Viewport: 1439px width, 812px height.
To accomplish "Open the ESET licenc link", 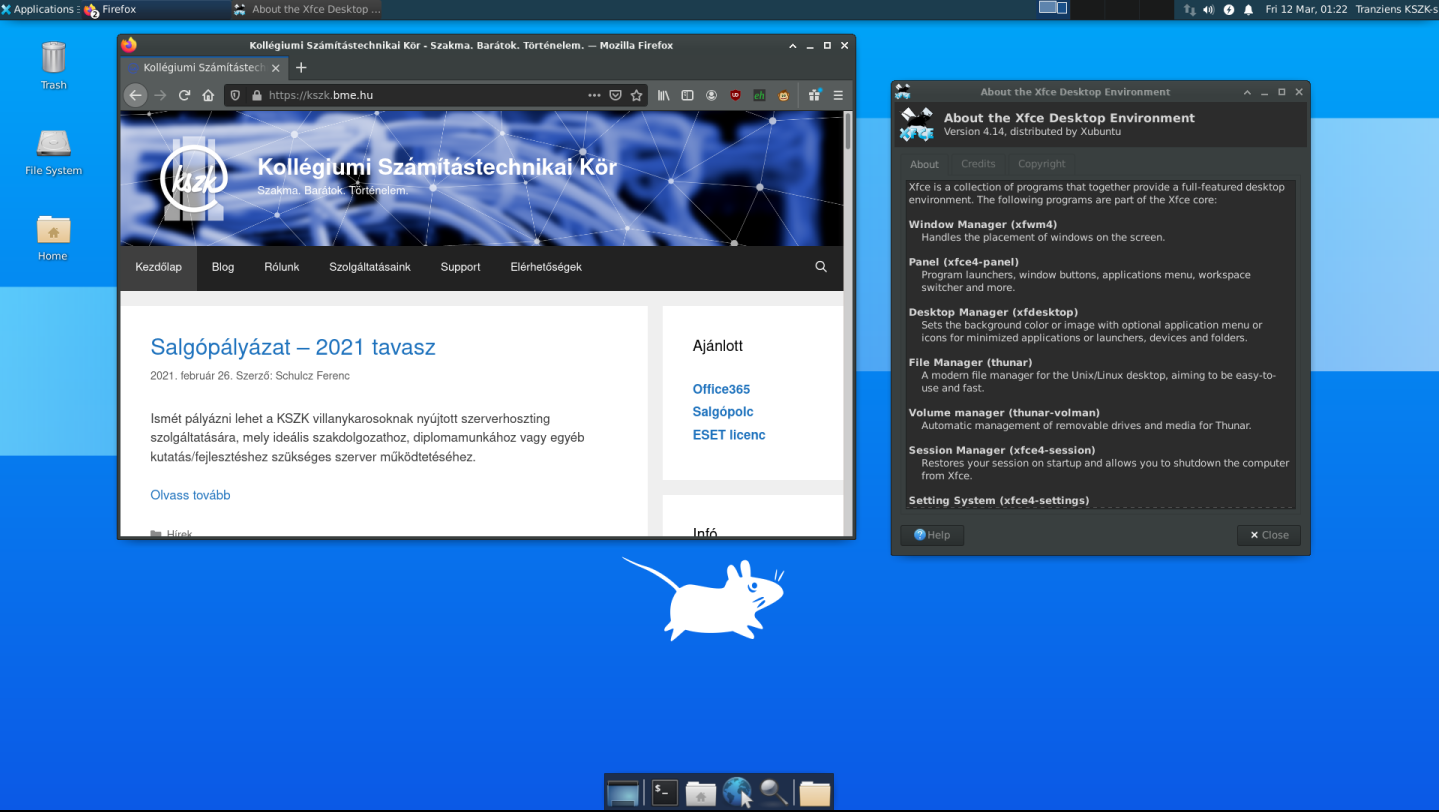I will [x=729, y=435].
